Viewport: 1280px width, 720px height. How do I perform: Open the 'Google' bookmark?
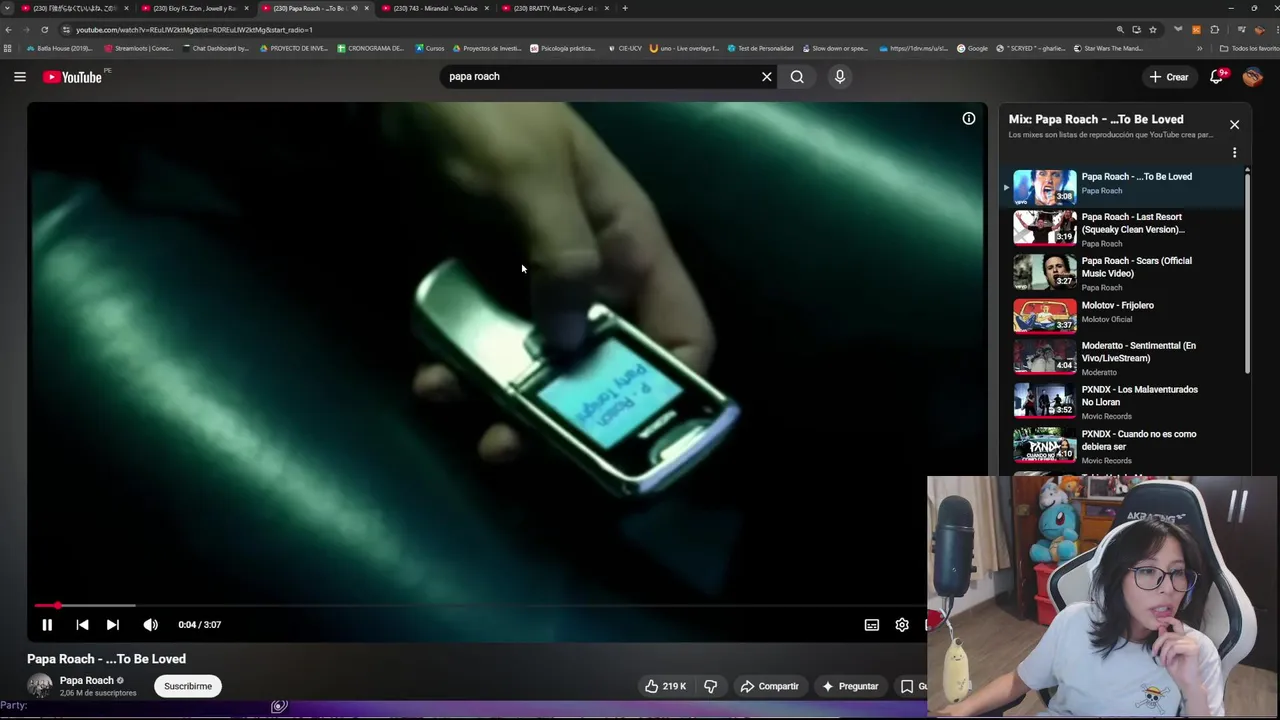click(x=972, y=48)
